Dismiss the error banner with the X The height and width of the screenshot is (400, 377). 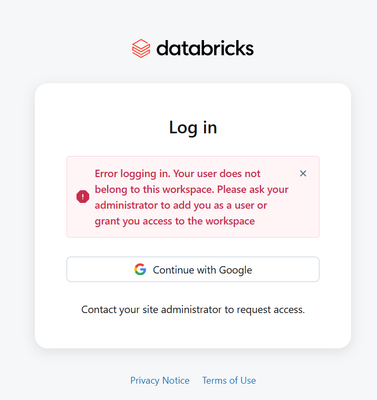tap(303, 173)
